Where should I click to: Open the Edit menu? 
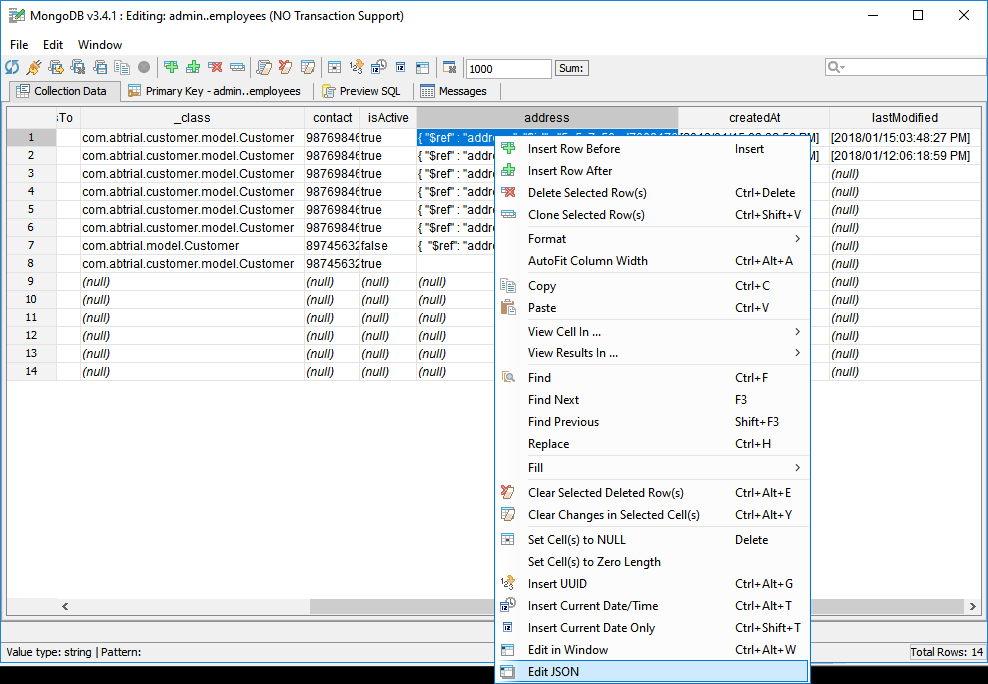(x=53, y=45)
